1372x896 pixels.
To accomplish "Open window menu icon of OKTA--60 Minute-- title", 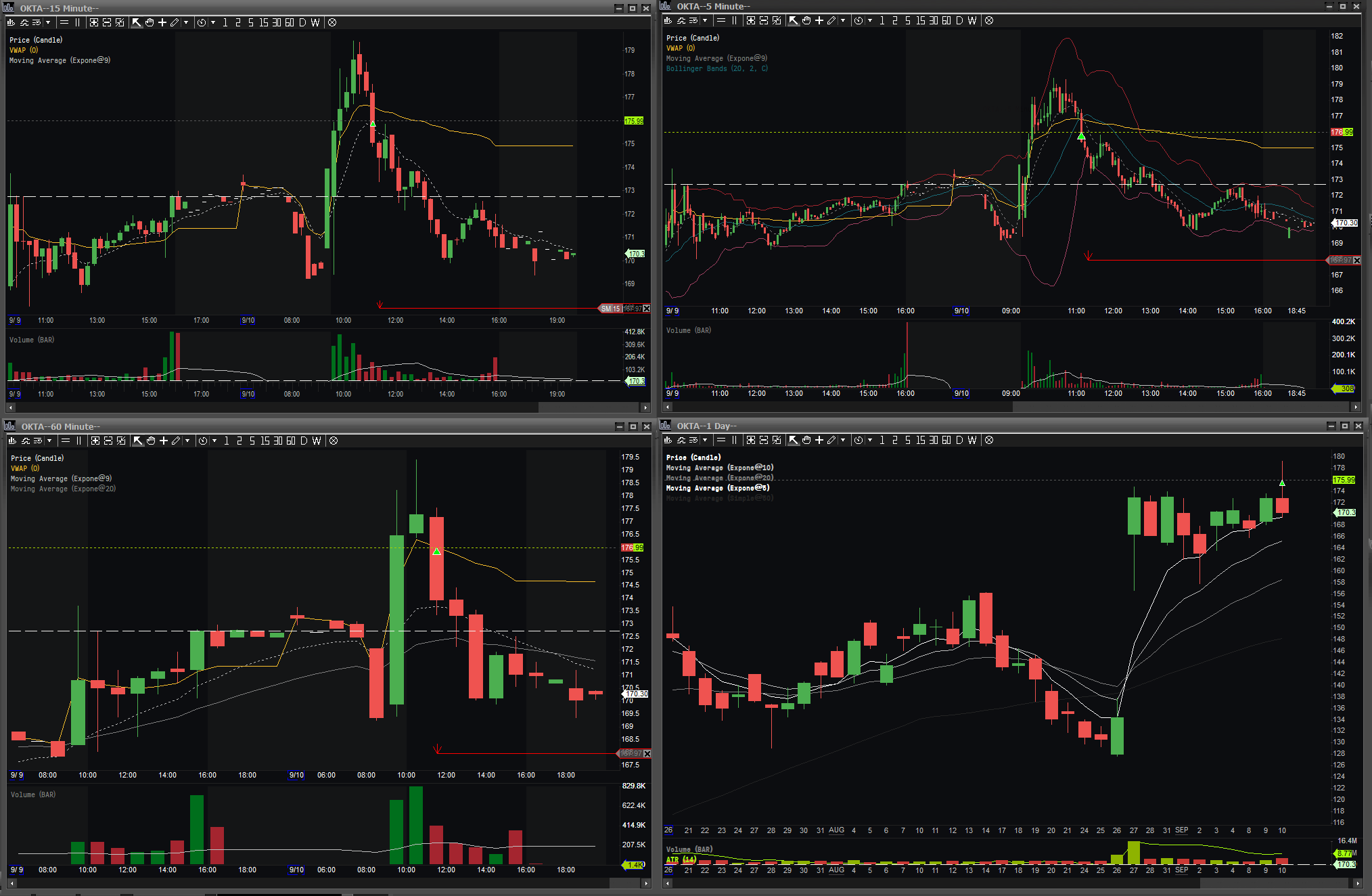I will [9, 426].
